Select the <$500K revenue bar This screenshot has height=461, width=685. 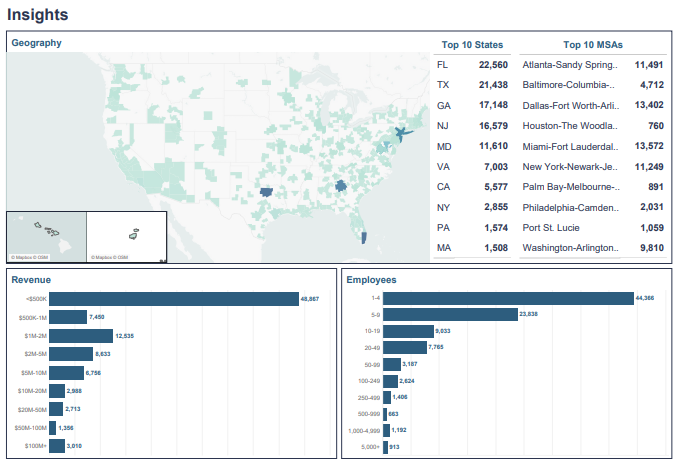tap(174, 299)
